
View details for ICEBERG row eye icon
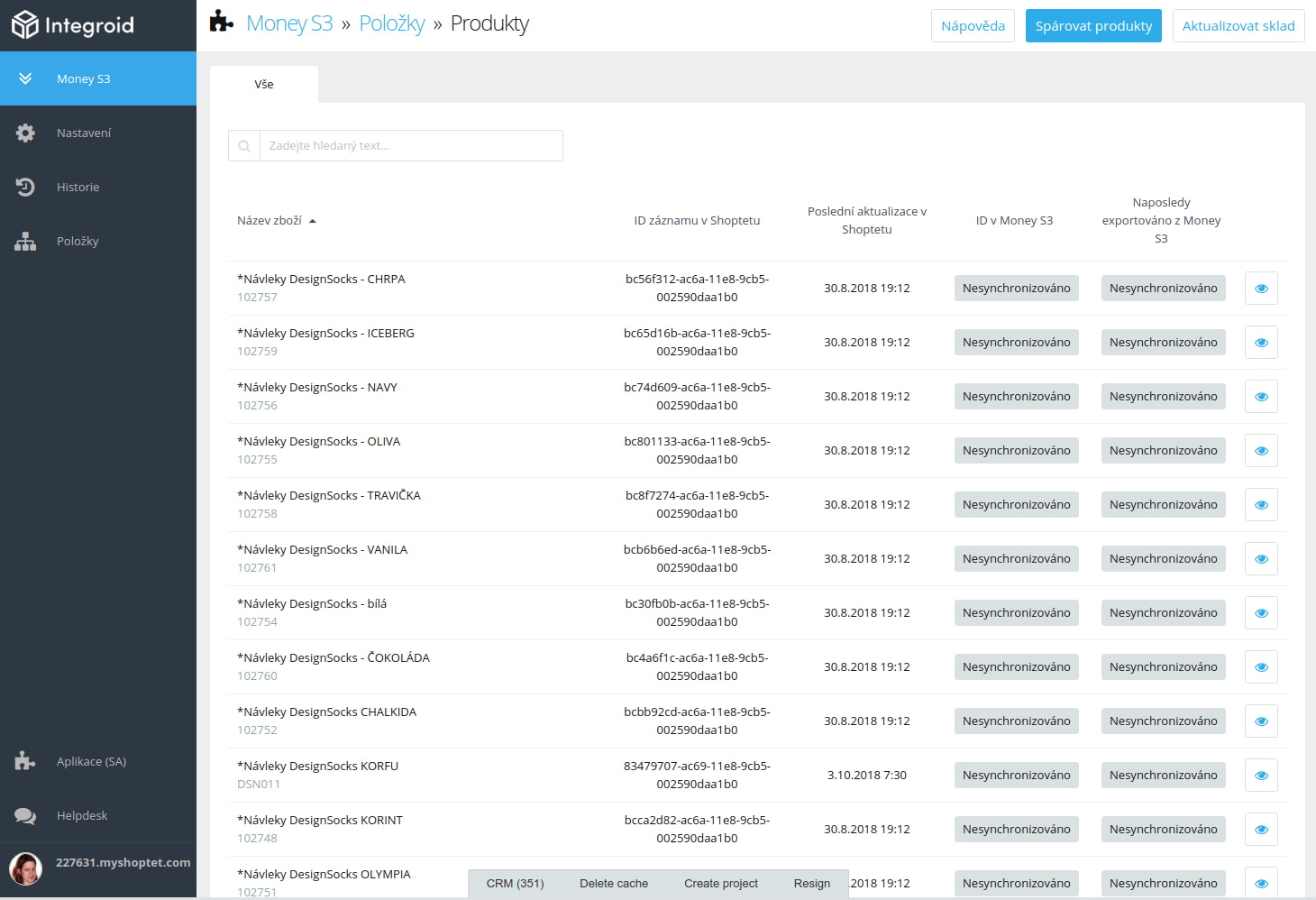click(x=1261, y=343)
